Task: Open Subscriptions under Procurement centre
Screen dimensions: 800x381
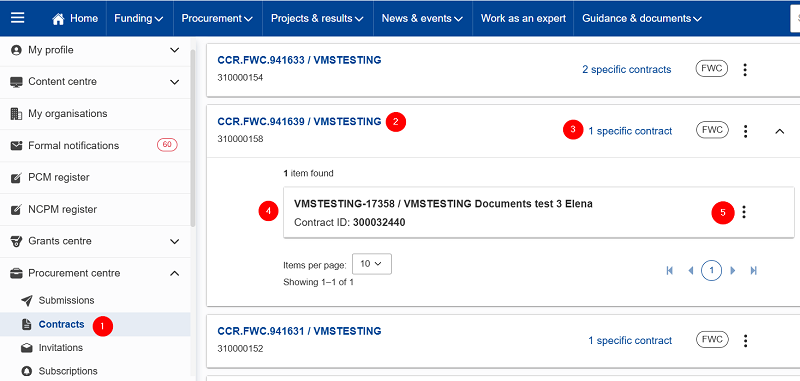Action: coord(95,371)
